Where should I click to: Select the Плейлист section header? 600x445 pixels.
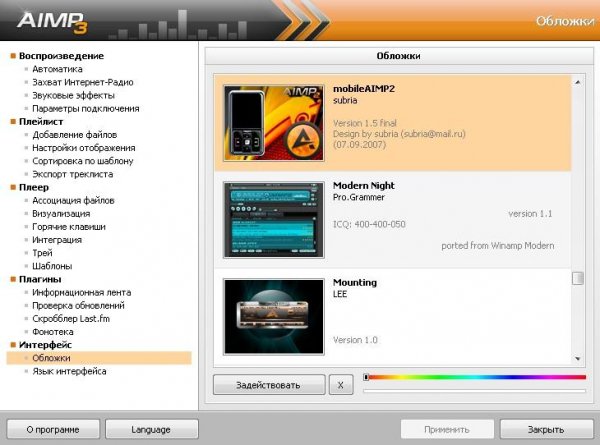pos(41,122)
